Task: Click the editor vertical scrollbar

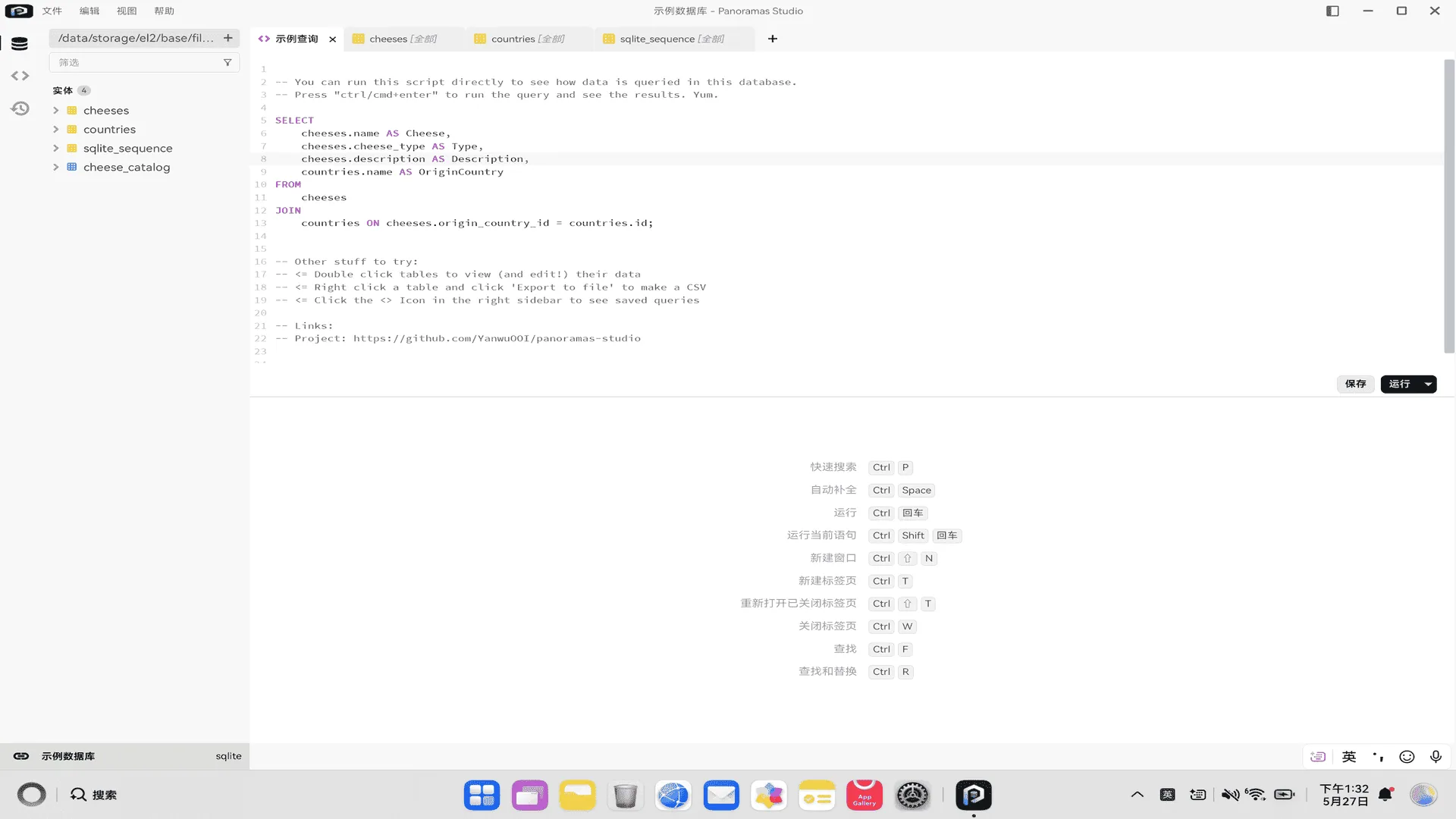Action: coord(1448,205)
